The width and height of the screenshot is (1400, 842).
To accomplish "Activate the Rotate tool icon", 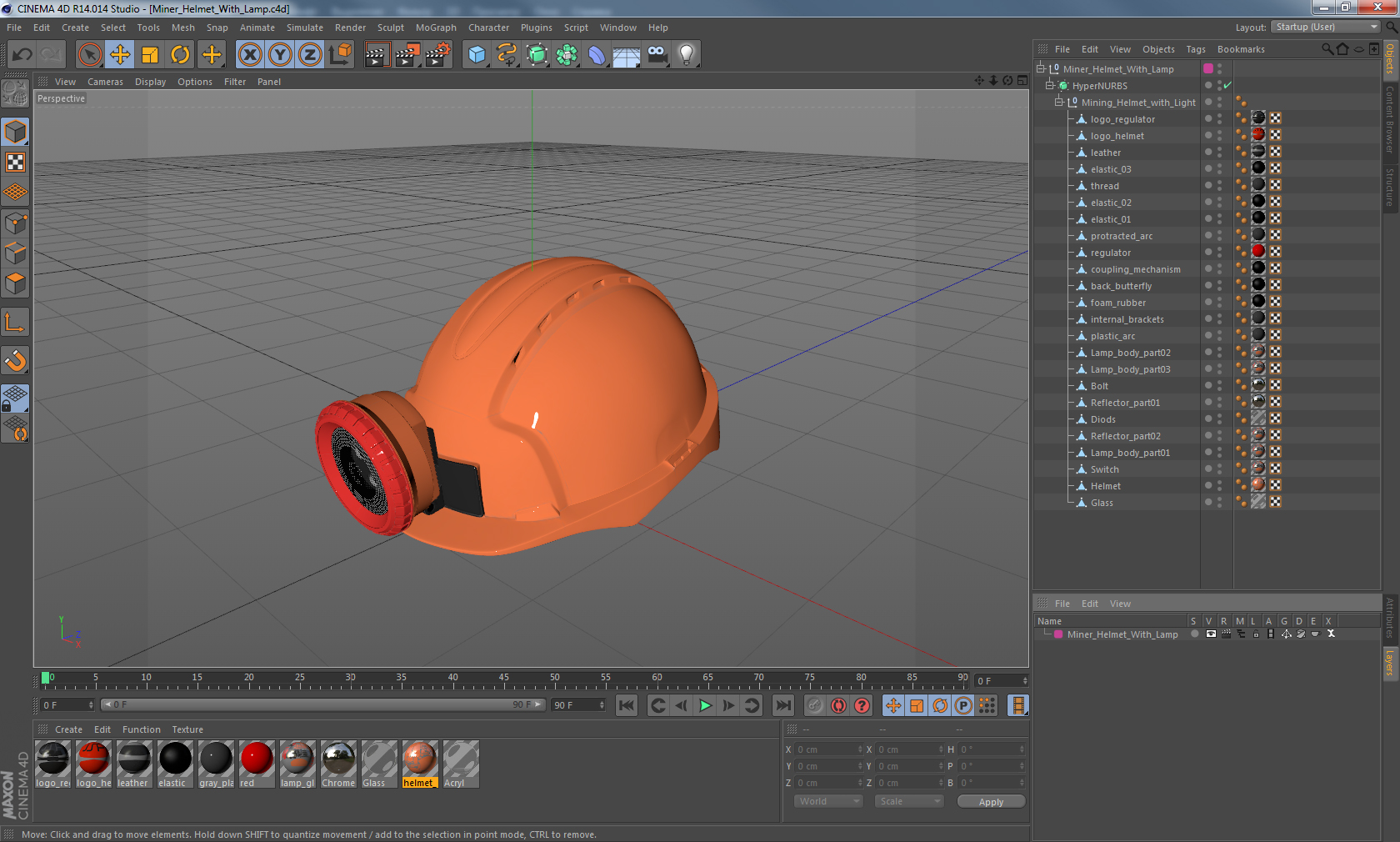I will (180, 55).
